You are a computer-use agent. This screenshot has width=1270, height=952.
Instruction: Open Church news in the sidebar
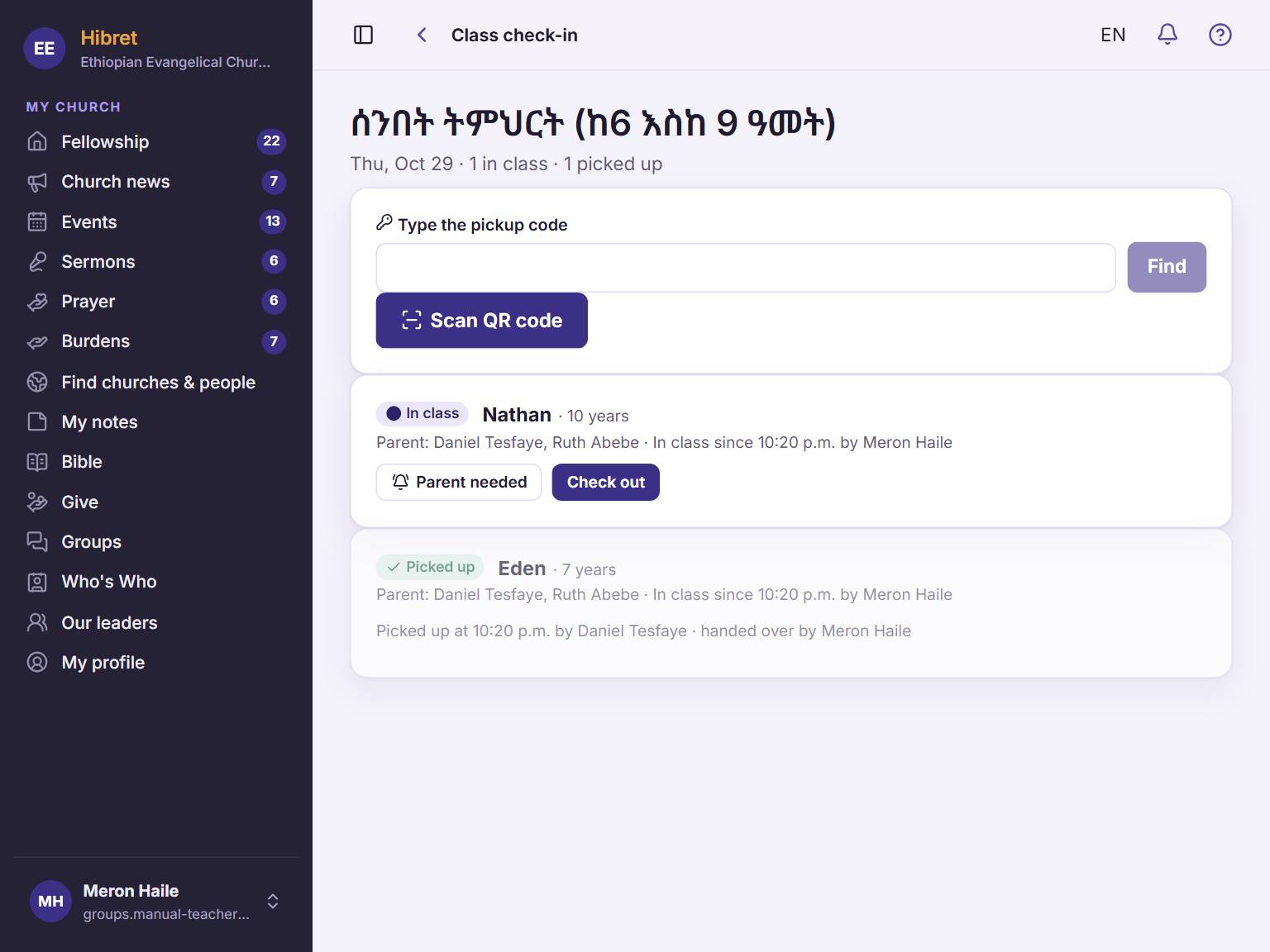point(156,182)
